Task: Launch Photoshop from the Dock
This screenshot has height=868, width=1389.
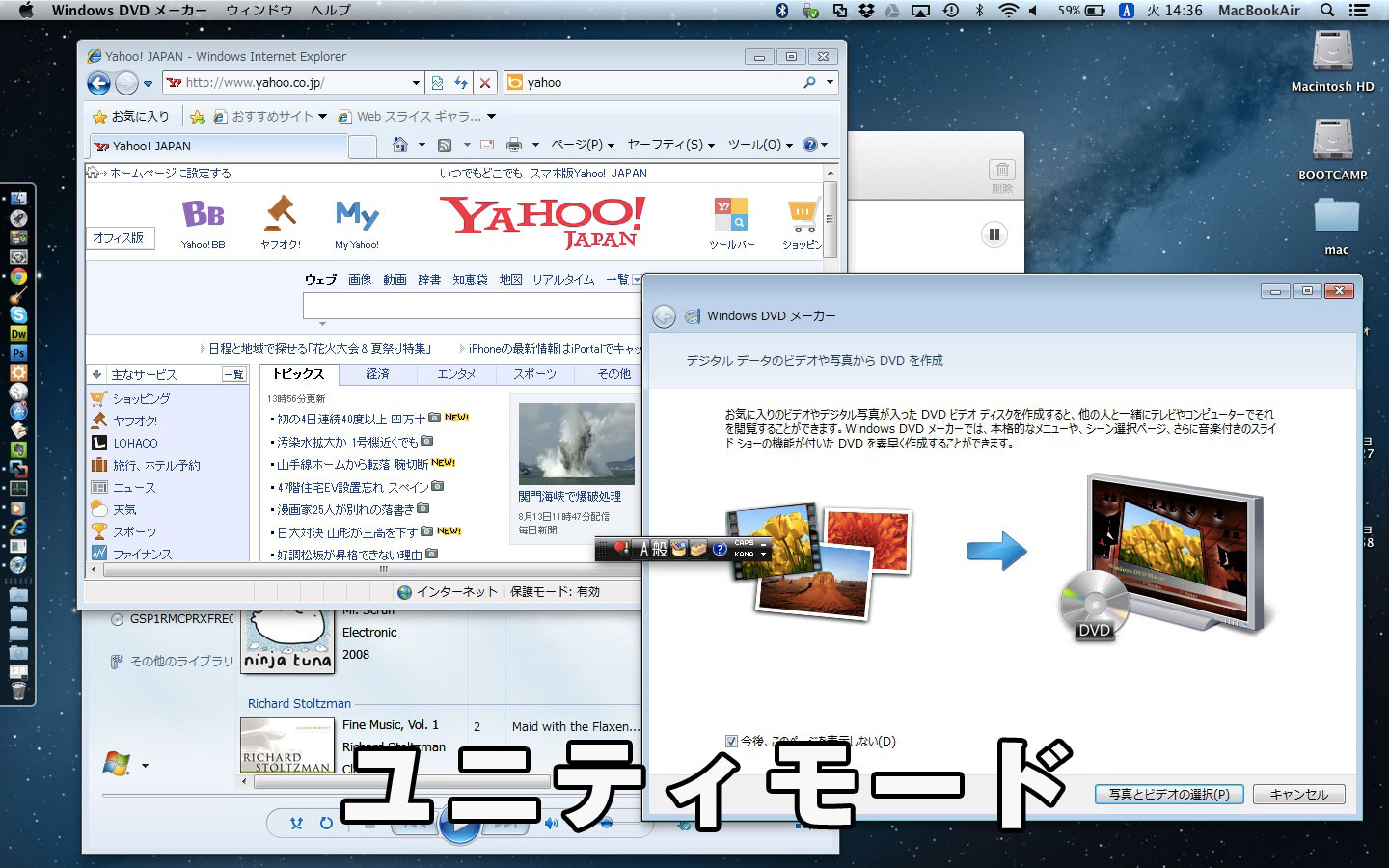Action: pos(18,353)
